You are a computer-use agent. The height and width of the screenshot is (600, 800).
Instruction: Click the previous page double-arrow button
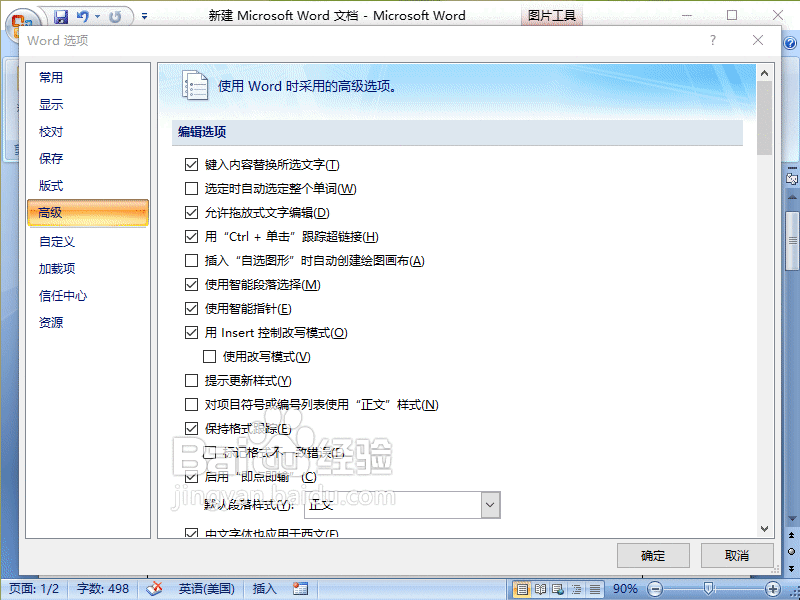791,535
